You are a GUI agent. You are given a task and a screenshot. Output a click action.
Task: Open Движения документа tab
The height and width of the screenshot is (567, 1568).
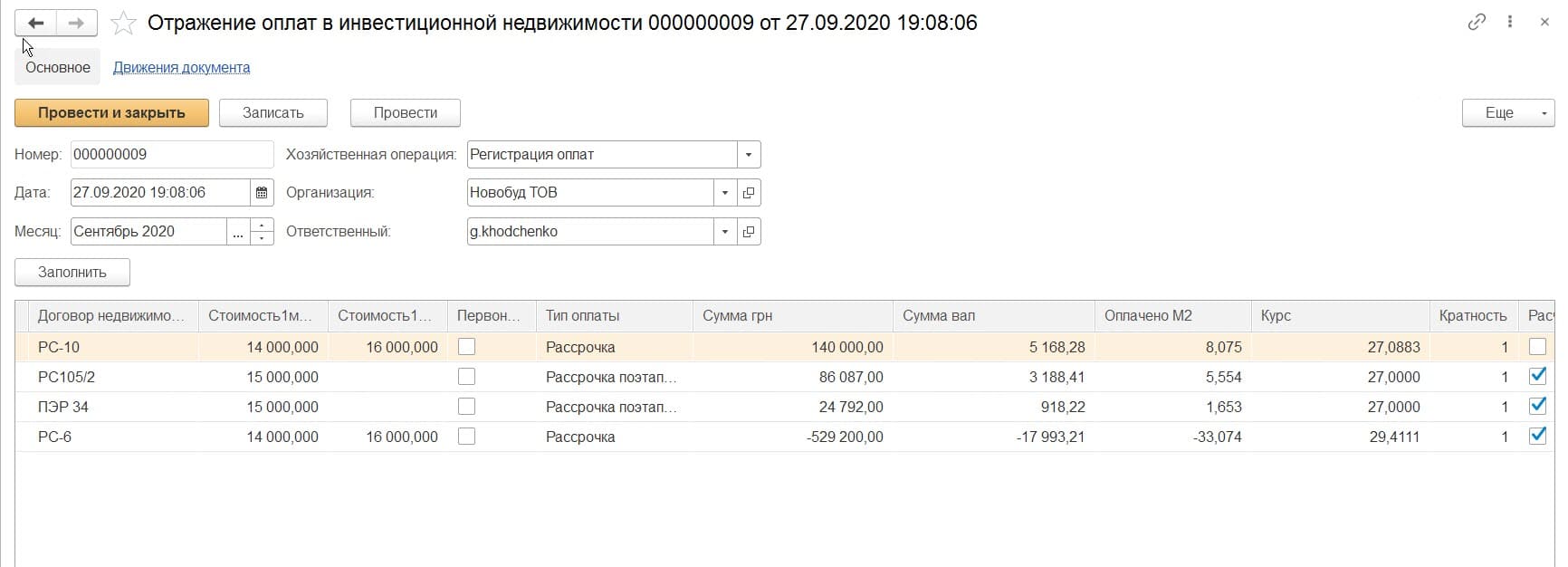coord(181,68)
